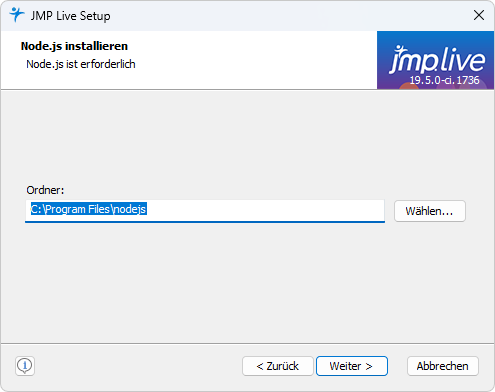
Task: Click the 'Node.js ist erforderlich' text
Action: point(81,64)
